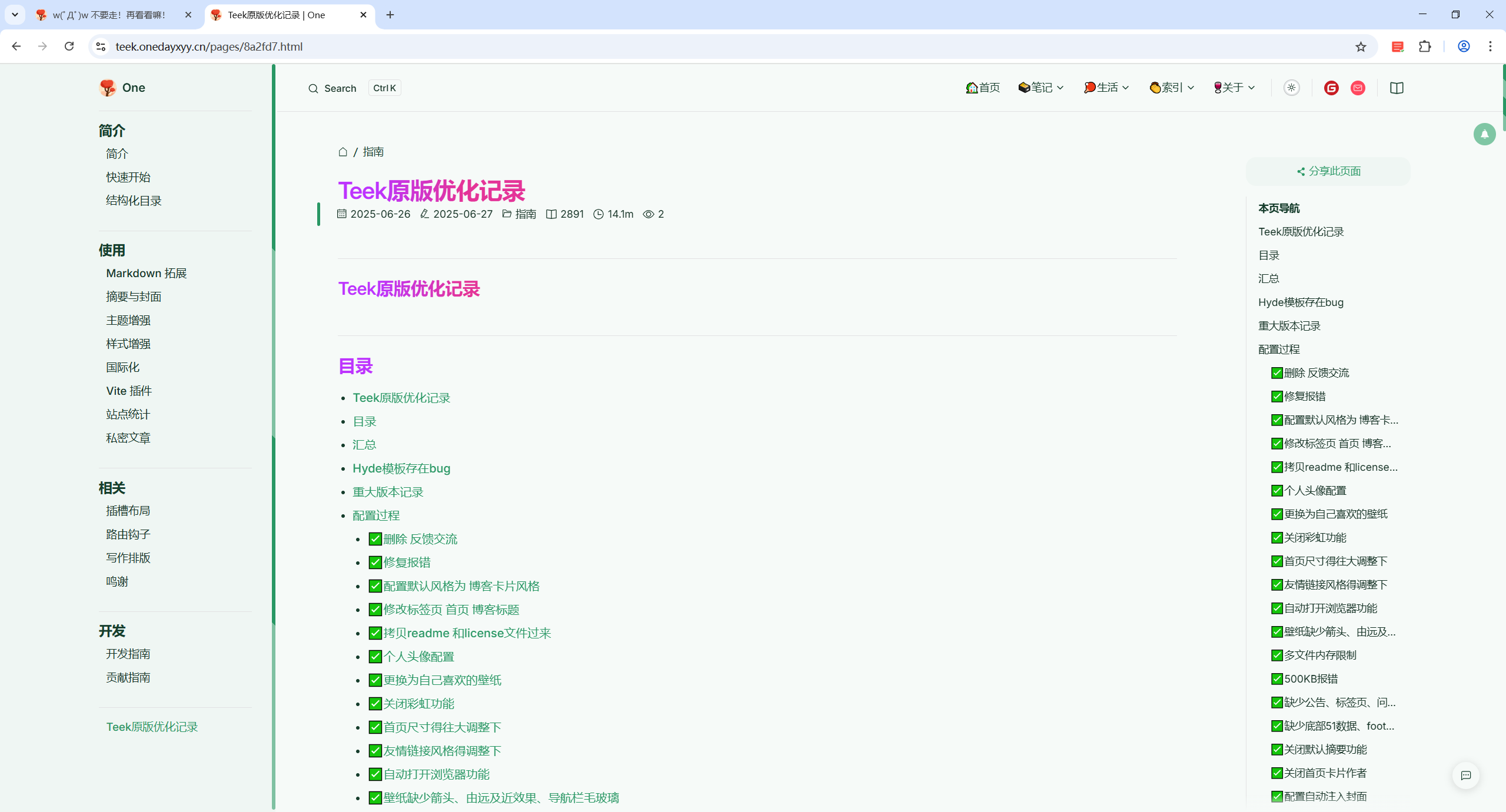Screen dimensions: 1506x812
Task: Click the 分享此页面 button
Action: coord(1328,171)
